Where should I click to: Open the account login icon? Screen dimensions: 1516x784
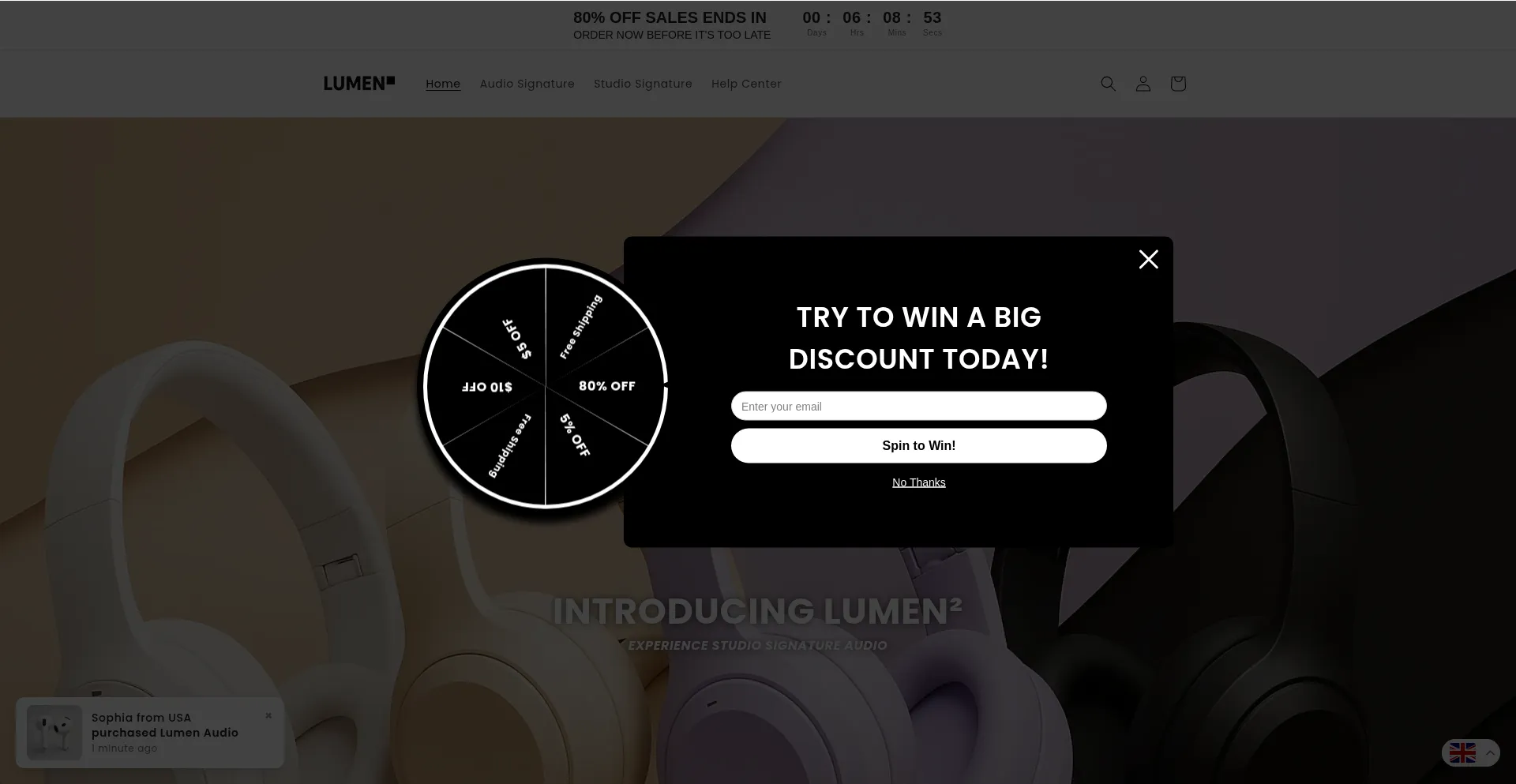click(1143, 84)
